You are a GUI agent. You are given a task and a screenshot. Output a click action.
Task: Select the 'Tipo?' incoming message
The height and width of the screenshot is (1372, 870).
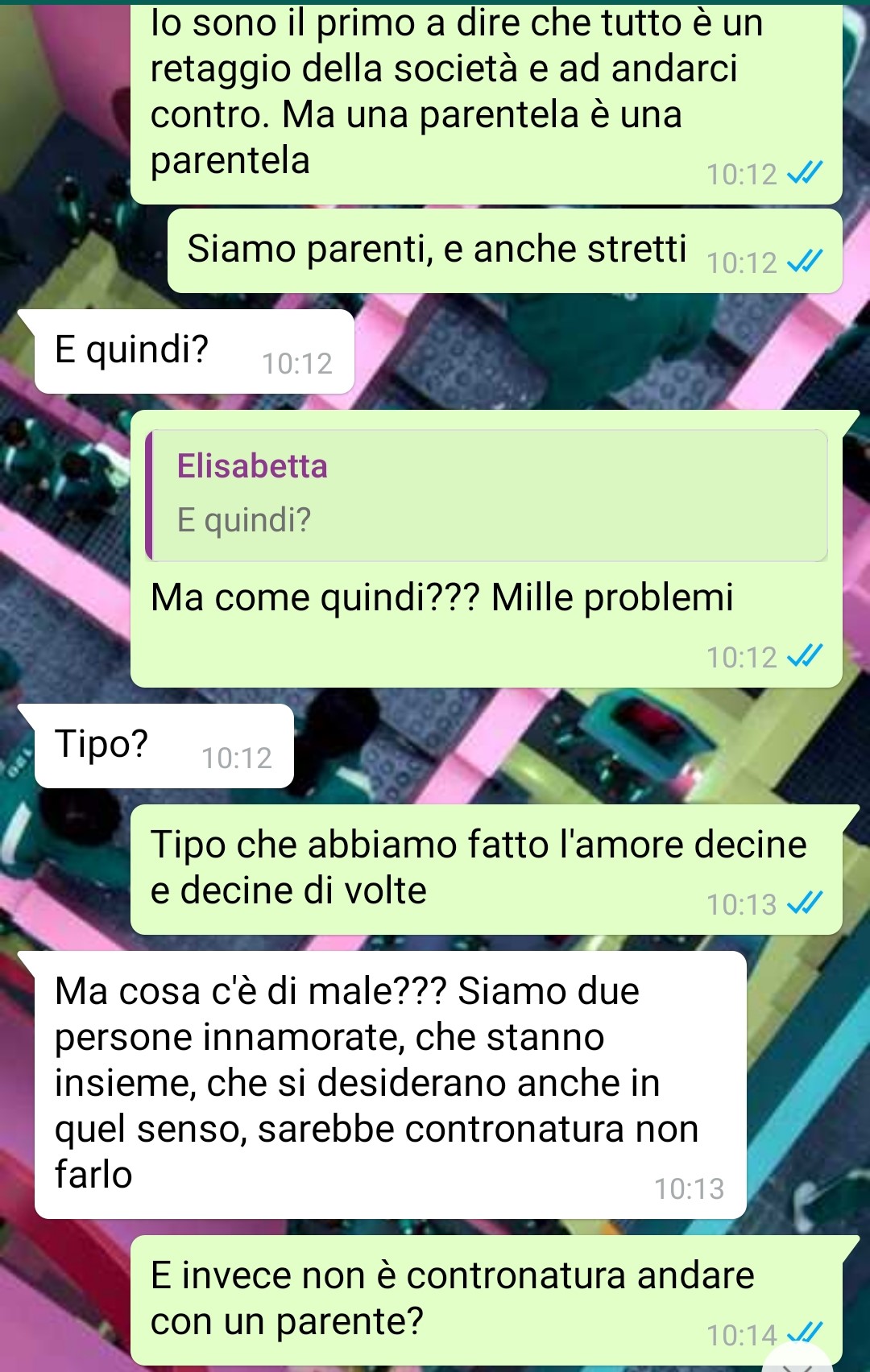pos(164,746)
